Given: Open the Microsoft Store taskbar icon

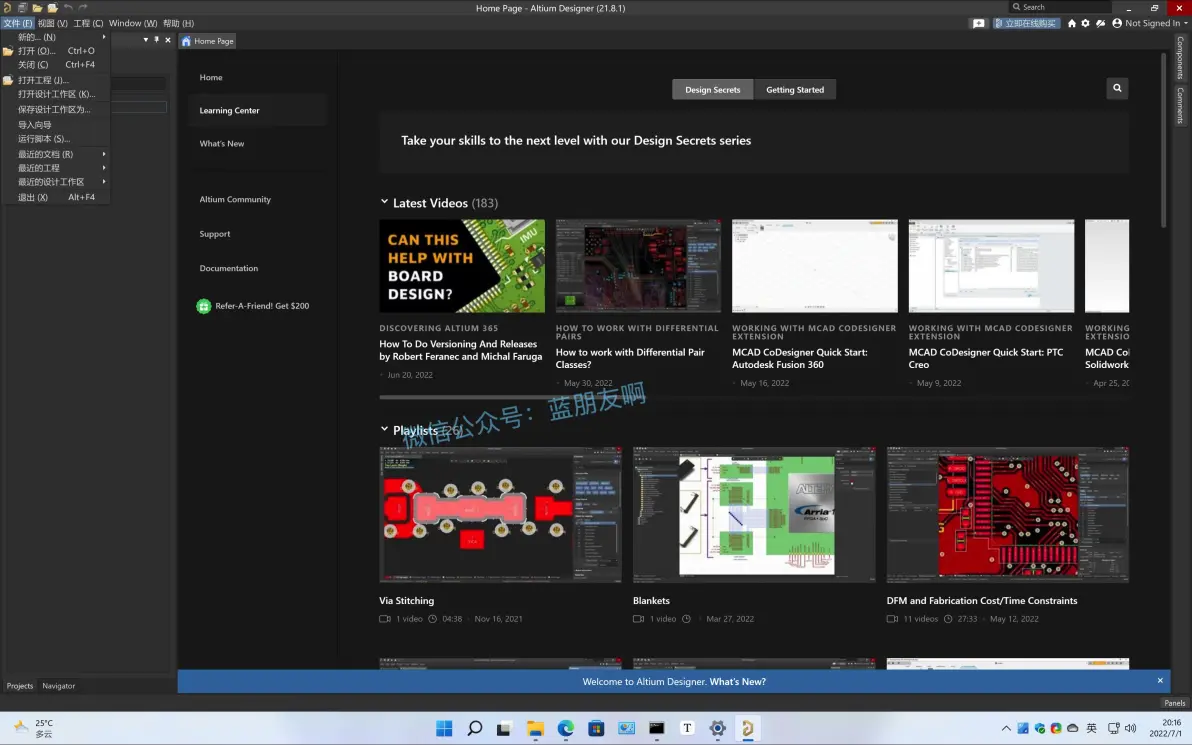Looking at the screenshot, I should (596, 728).
